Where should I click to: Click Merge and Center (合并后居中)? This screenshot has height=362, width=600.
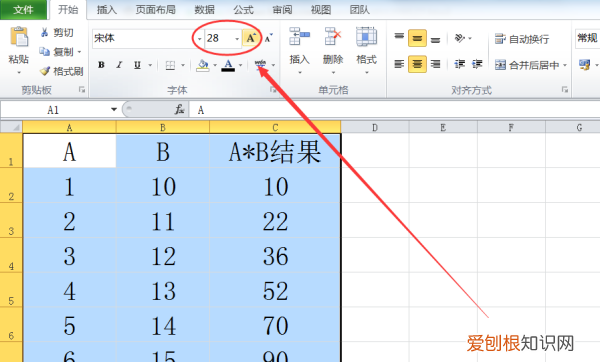point(527,65)
